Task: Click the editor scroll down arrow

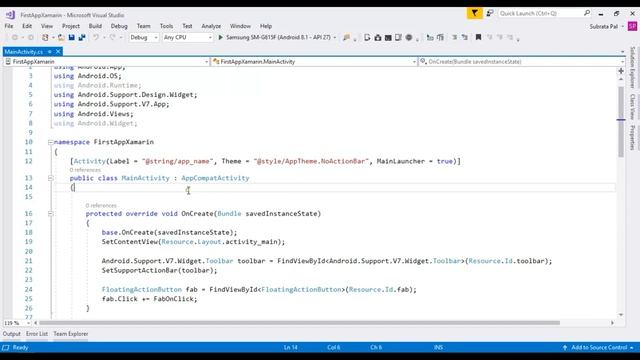Action: click(621, 315)
